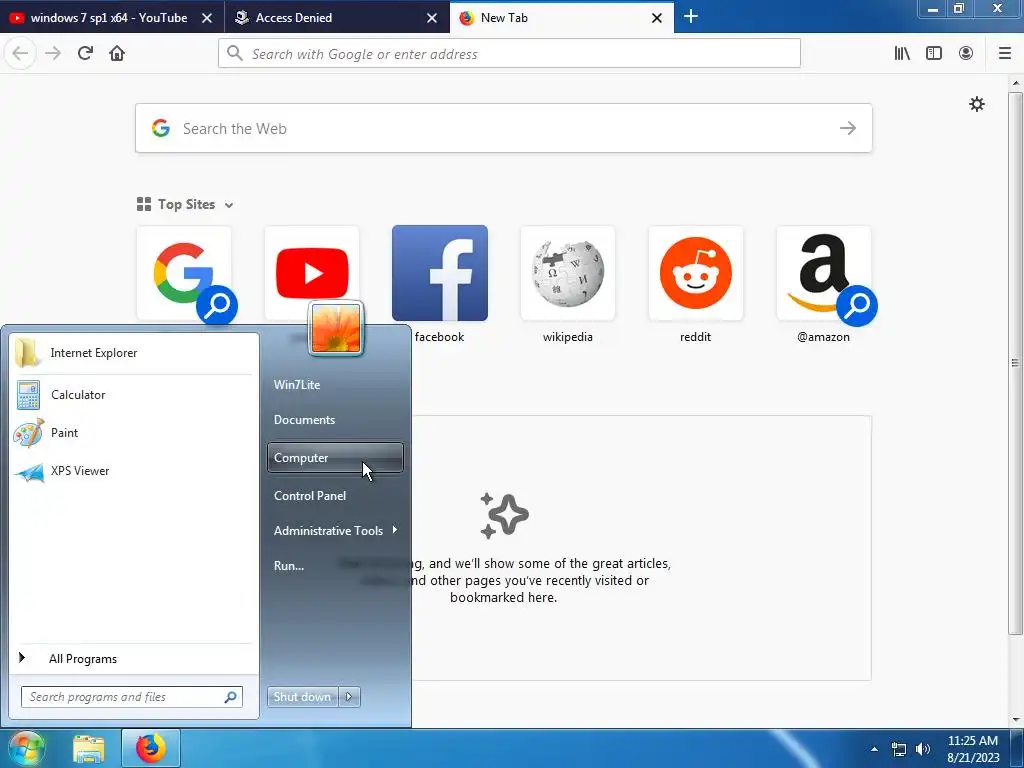This screenshot has width=1024, height=768.
Task: Open the Firefox account icon
Action: pyautogui.click(x=966, y=54)
